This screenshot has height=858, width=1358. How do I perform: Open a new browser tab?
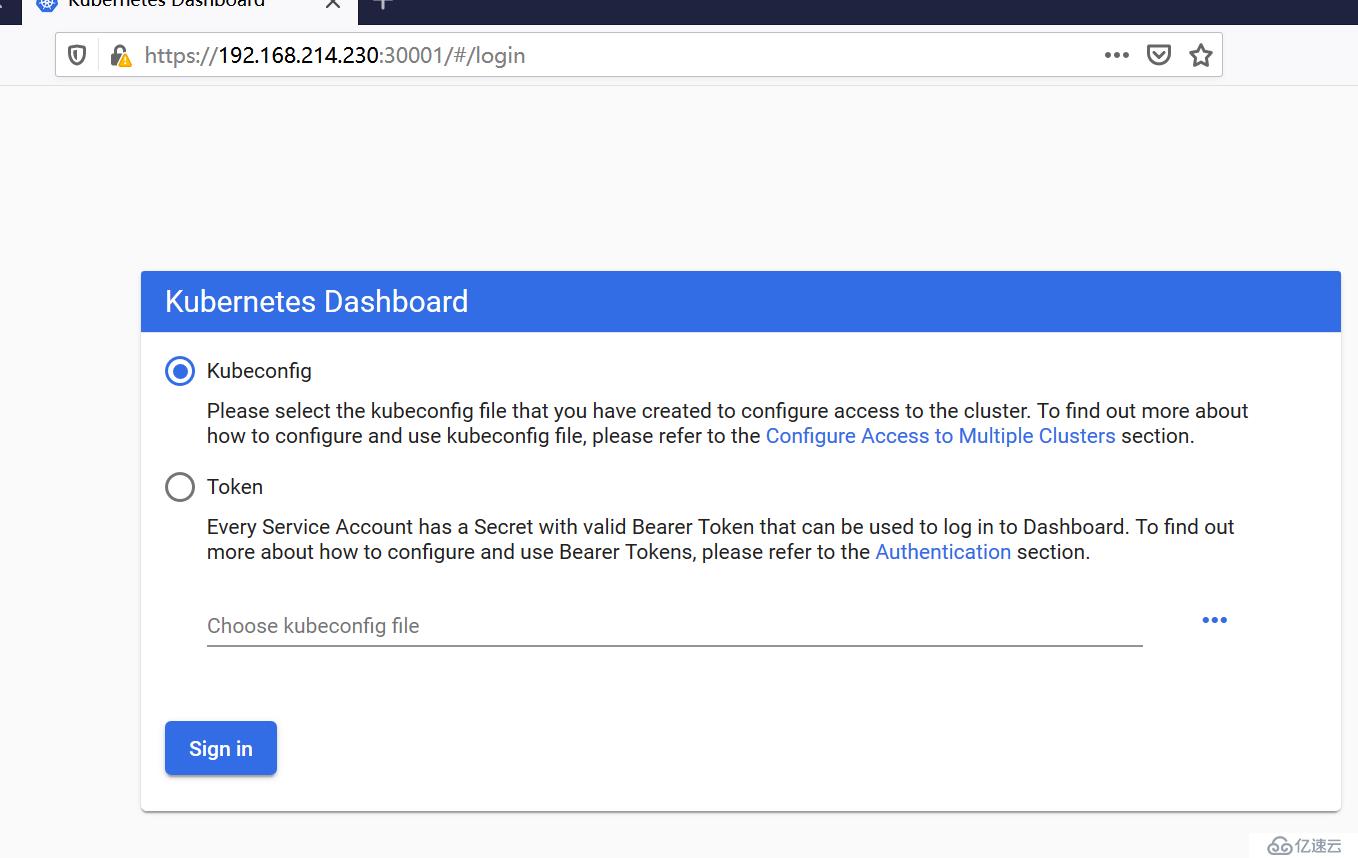(382, 4)
